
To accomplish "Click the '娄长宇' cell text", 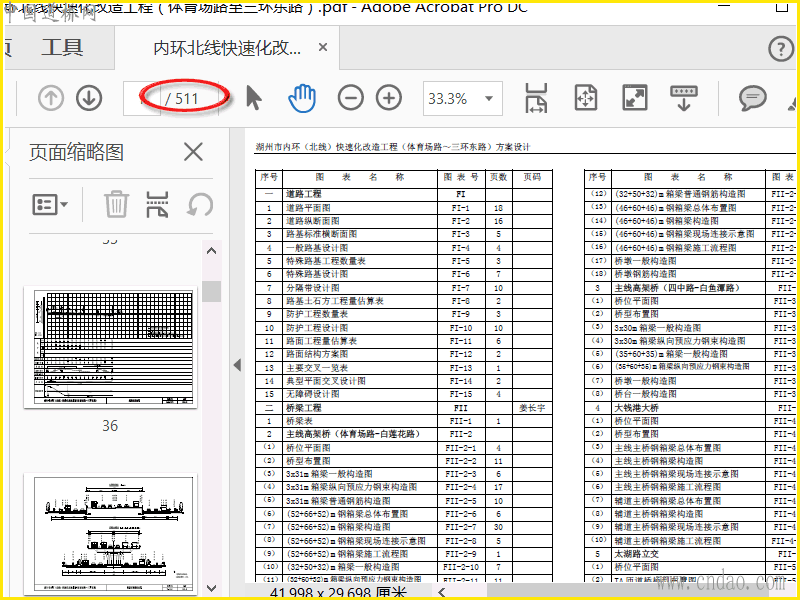I will [532, 408].
